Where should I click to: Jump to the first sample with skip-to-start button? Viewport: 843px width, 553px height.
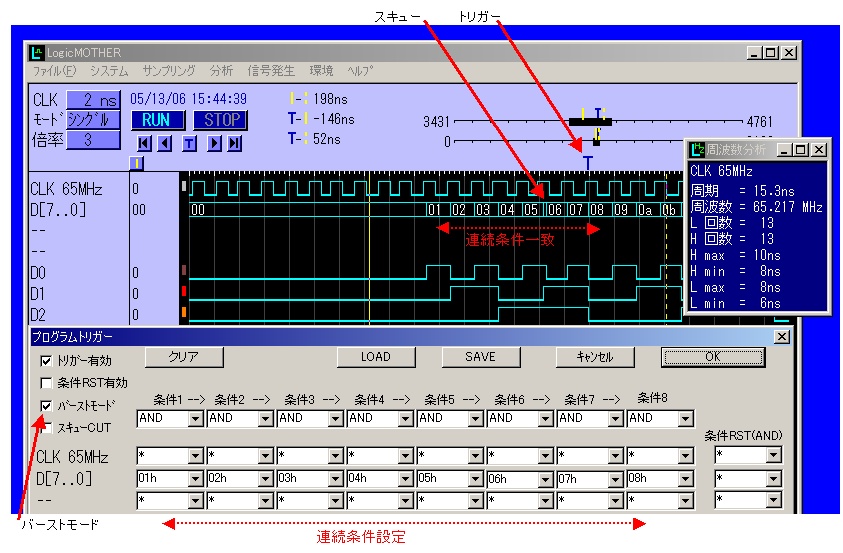144,143
